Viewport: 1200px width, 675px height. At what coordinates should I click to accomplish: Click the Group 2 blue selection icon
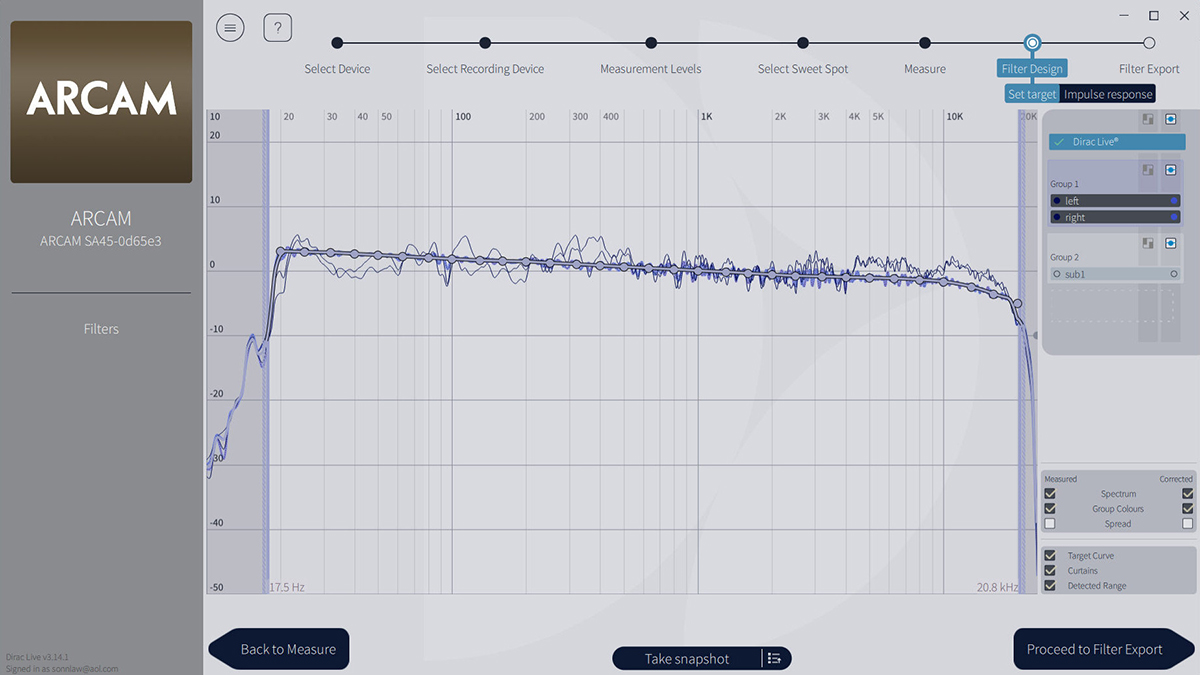pyautogui.click(x=1170, y=243)
